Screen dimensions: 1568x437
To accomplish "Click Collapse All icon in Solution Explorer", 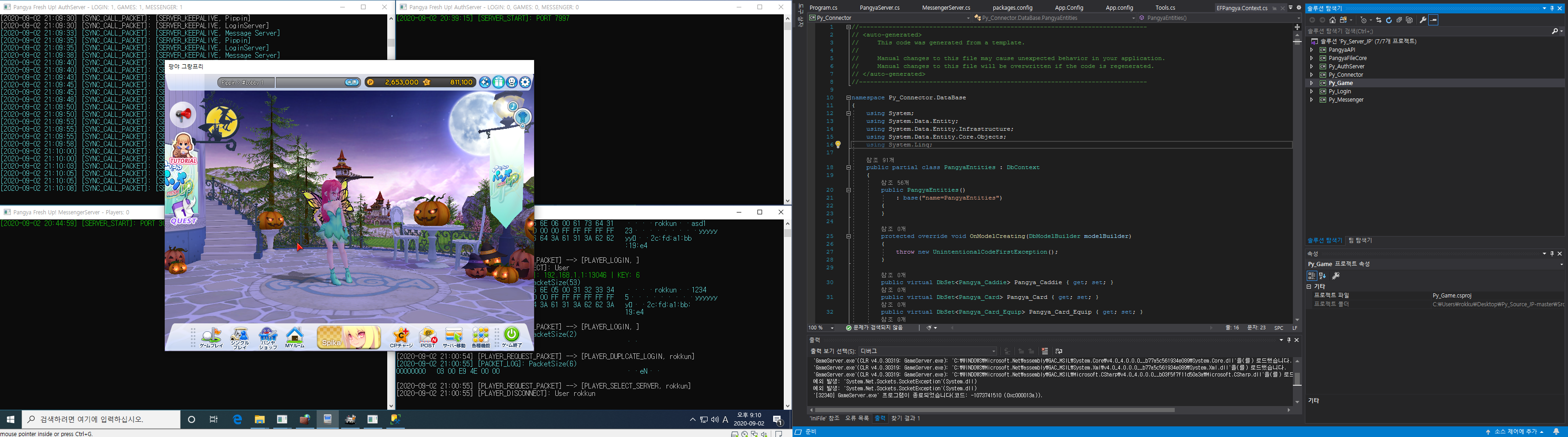I will [x=1399, y=20].
